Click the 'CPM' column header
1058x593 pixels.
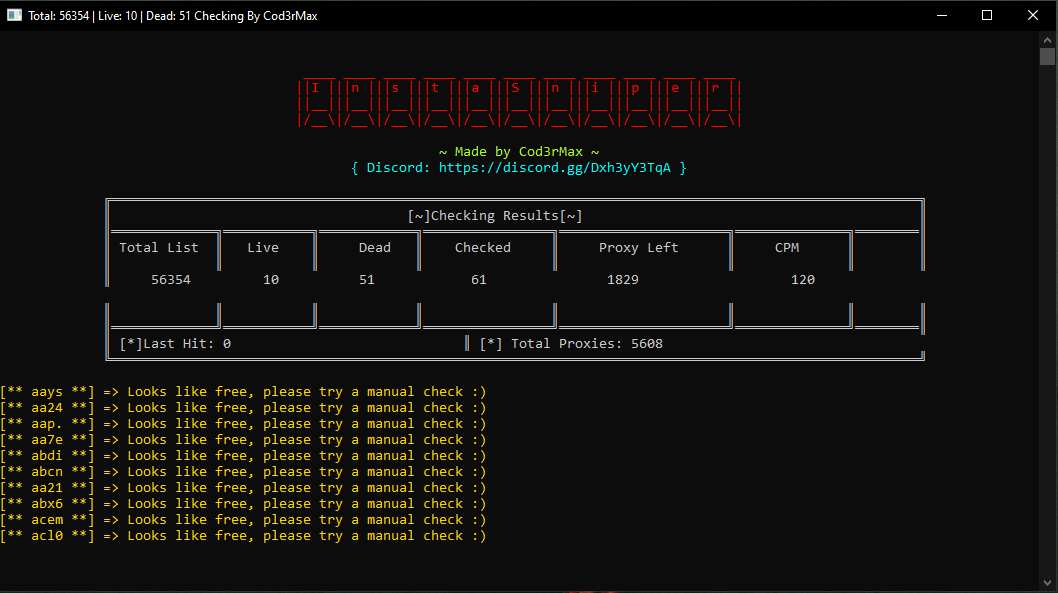coord(787,248)
